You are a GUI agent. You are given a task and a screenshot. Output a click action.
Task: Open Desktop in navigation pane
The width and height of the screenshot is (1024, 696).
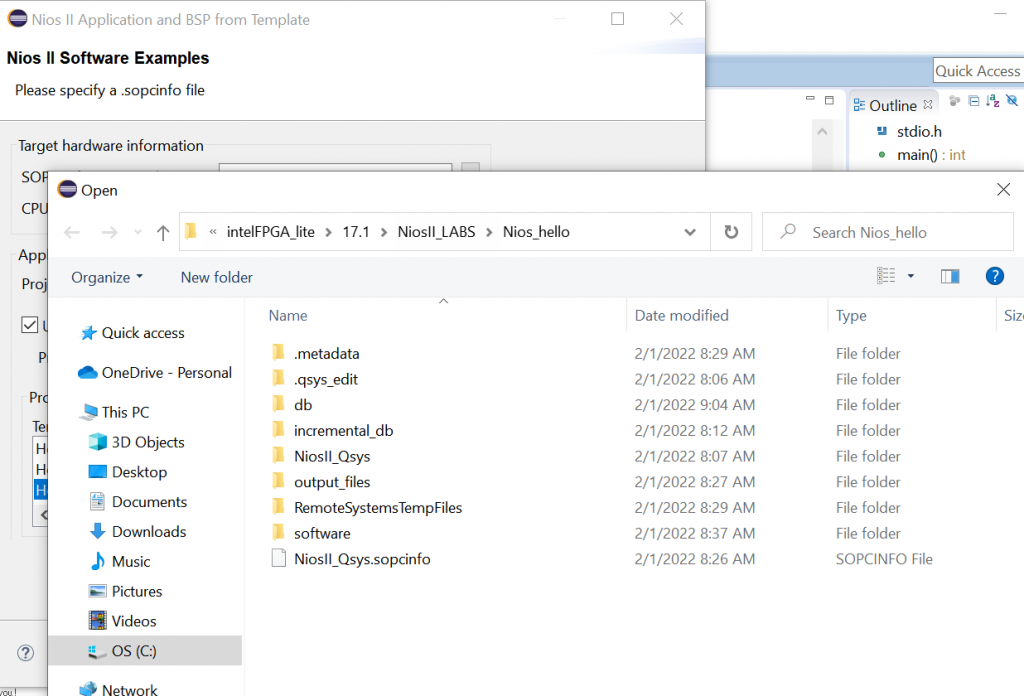(x=139, y=472)
